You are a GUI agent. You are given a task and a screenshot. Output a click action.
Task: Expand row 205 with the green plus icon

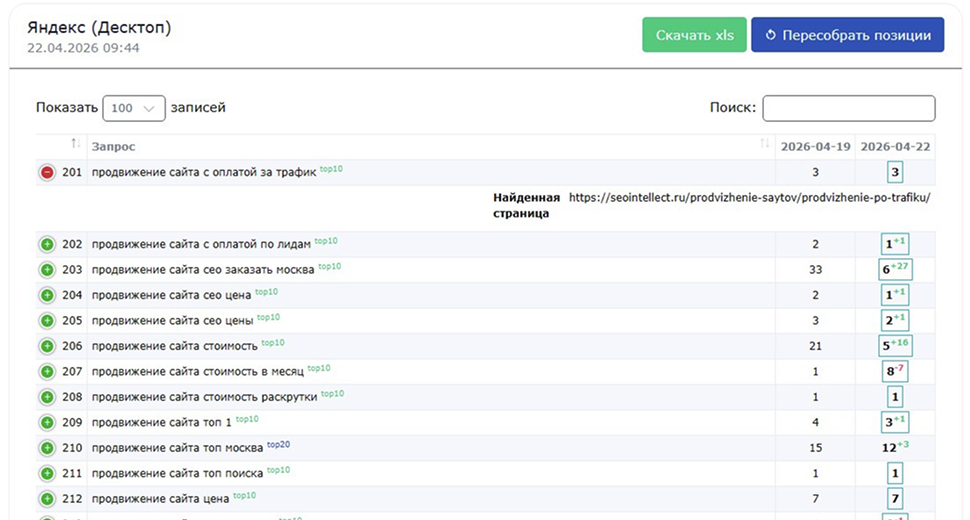pyautogui.click(x=47, y=321)
